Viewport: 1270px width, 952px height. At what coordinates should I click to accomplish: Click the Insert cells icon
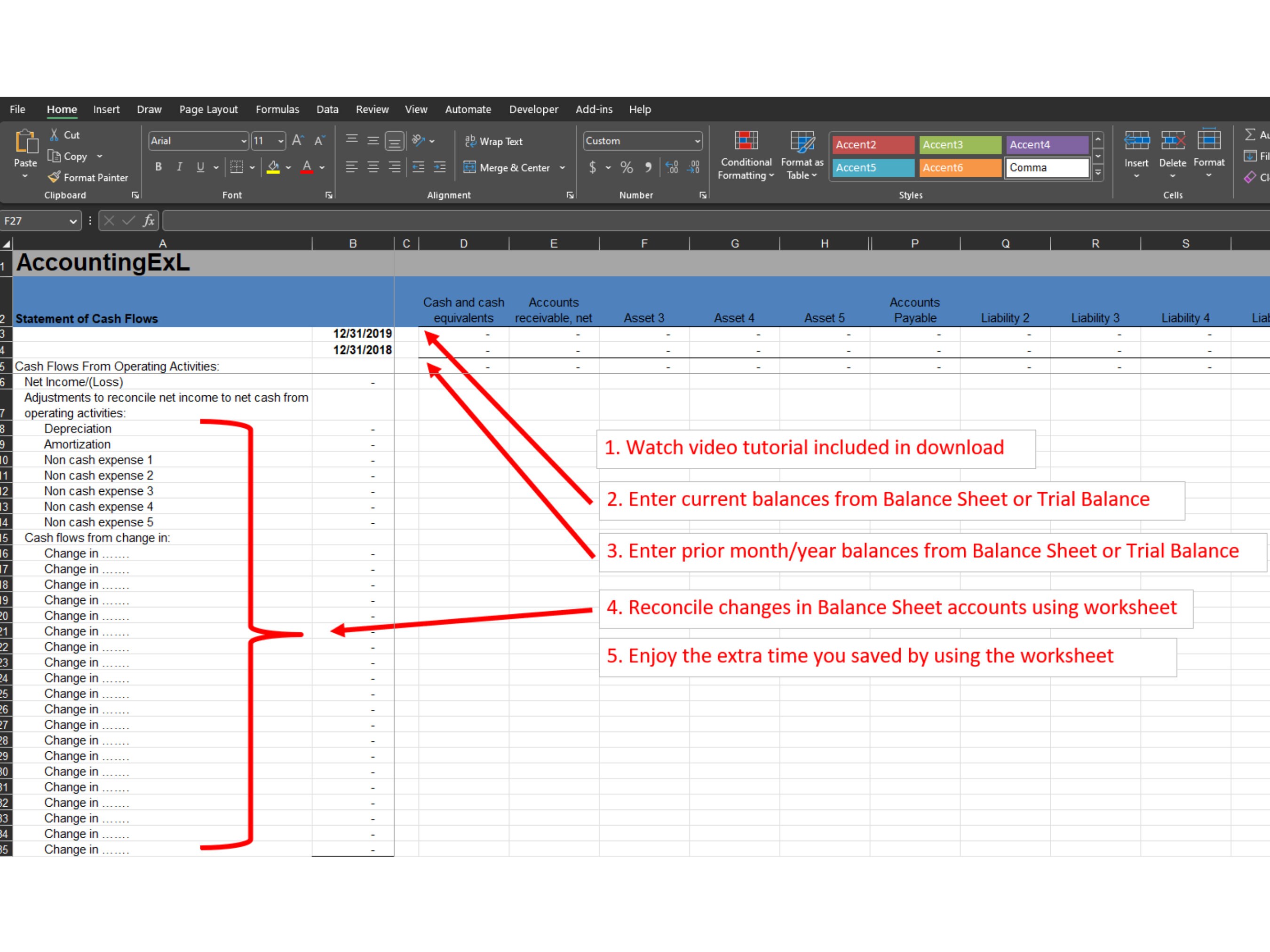coord(1136,141)
